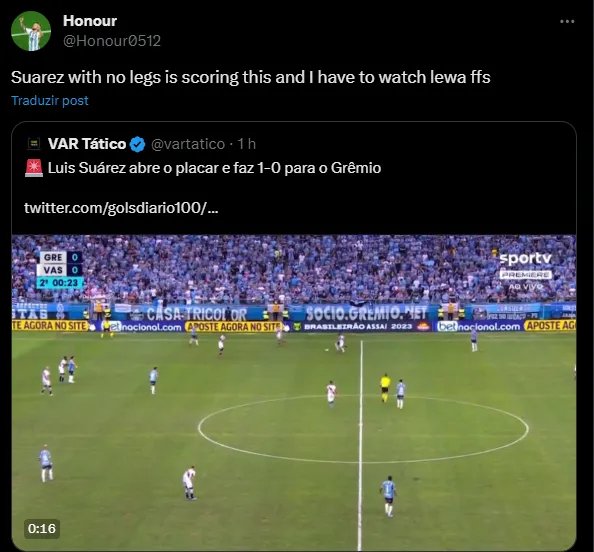Click the PREMIERE AO VIVO watermark
Viewport: 594px width, 552px height.
pyautogui.click(x=525, y=280)
